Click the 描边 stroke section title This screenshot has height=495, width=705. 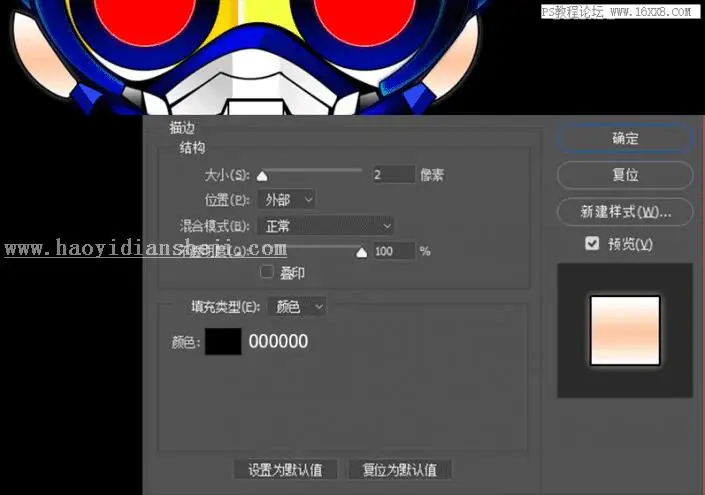point(182,128)
